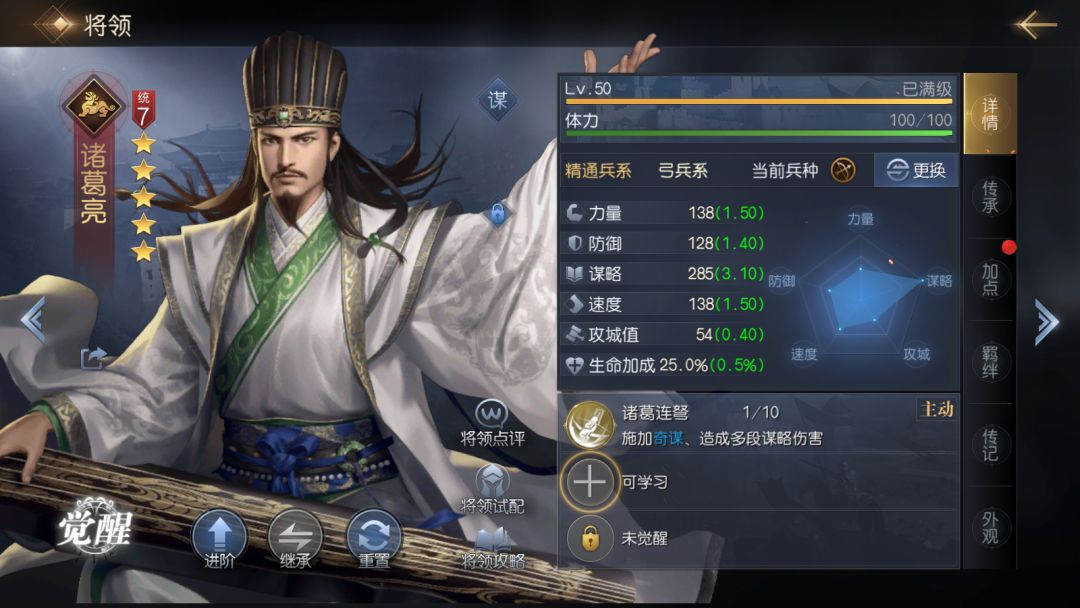Screen dimensions: 1080x608
Task: Switch to the 加点 tab
Action: click(990, 280)
